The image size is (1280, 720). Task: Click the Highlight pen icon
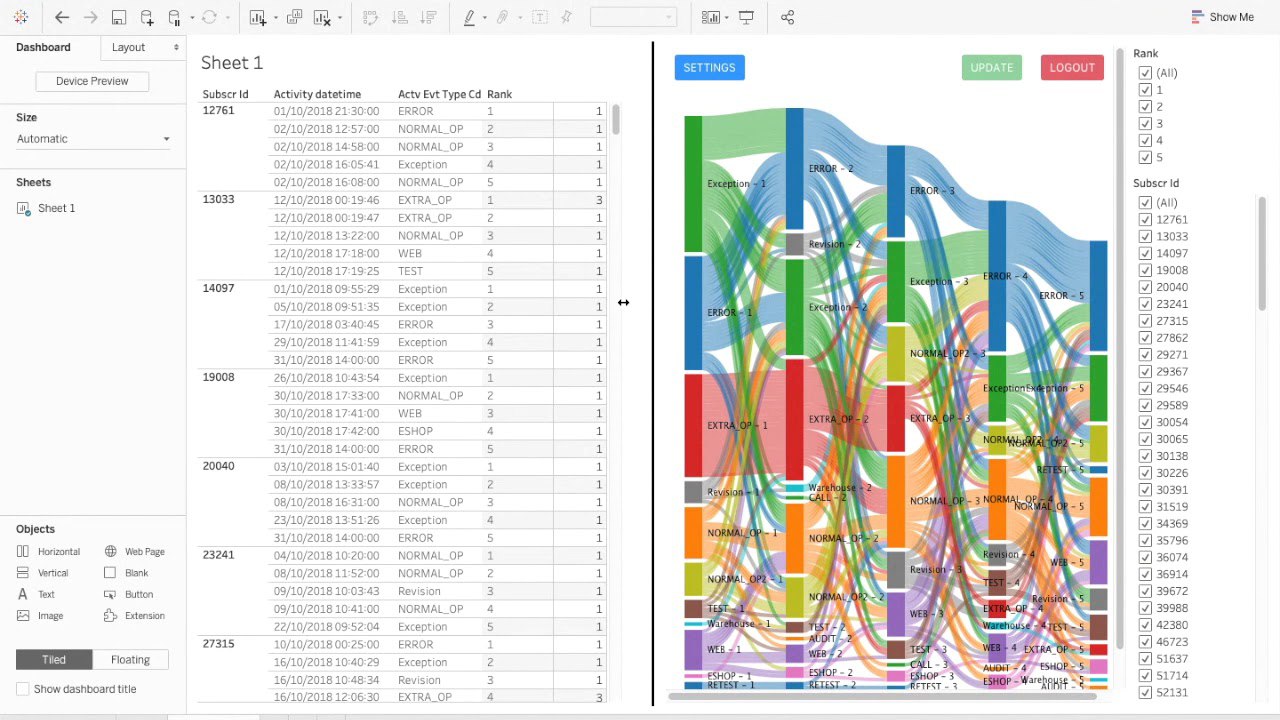click(x=469, y=17)
